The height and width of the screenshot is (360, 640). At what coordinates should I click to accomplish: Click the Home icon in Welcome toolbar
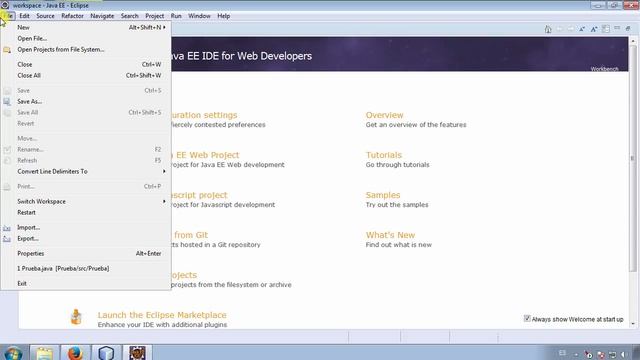[x=548, y=29]
